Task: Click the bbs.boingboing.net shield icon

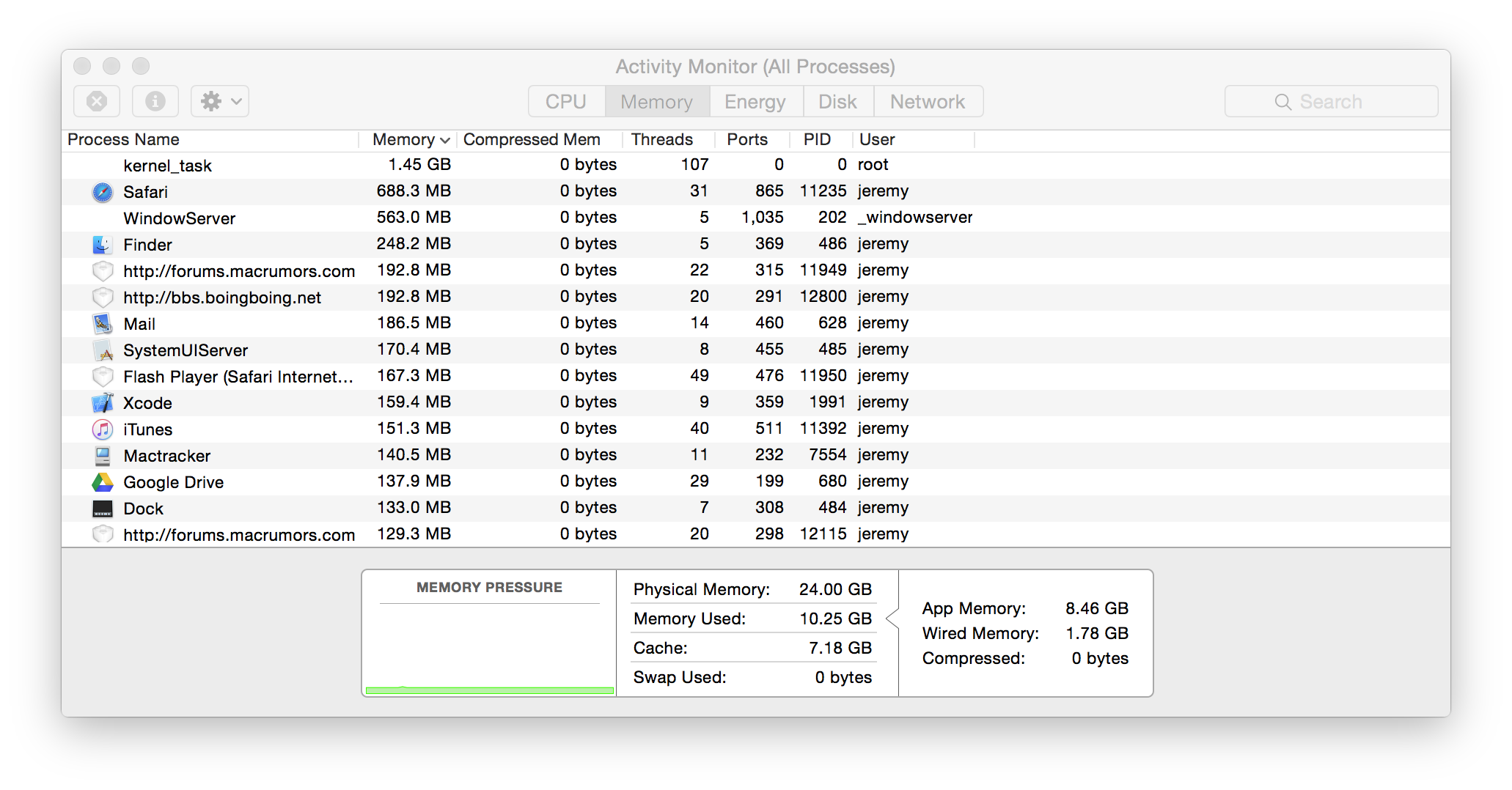Action: (x=103, y=298)
